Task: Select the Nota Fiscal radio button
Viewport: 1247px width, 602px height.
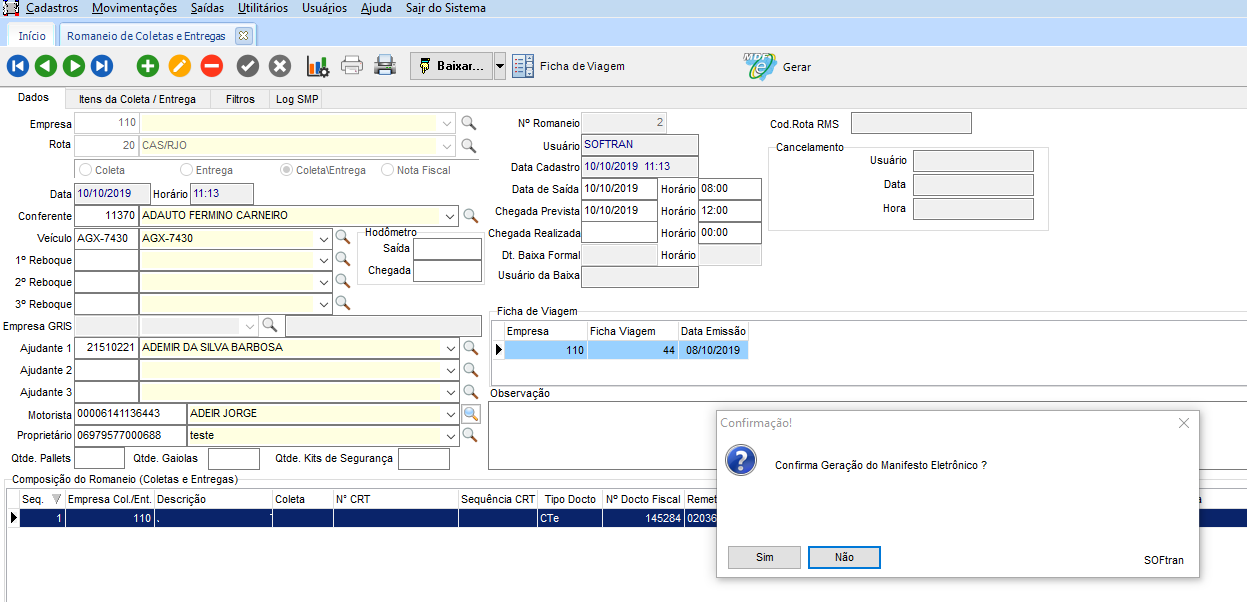Action: (388, 170)
